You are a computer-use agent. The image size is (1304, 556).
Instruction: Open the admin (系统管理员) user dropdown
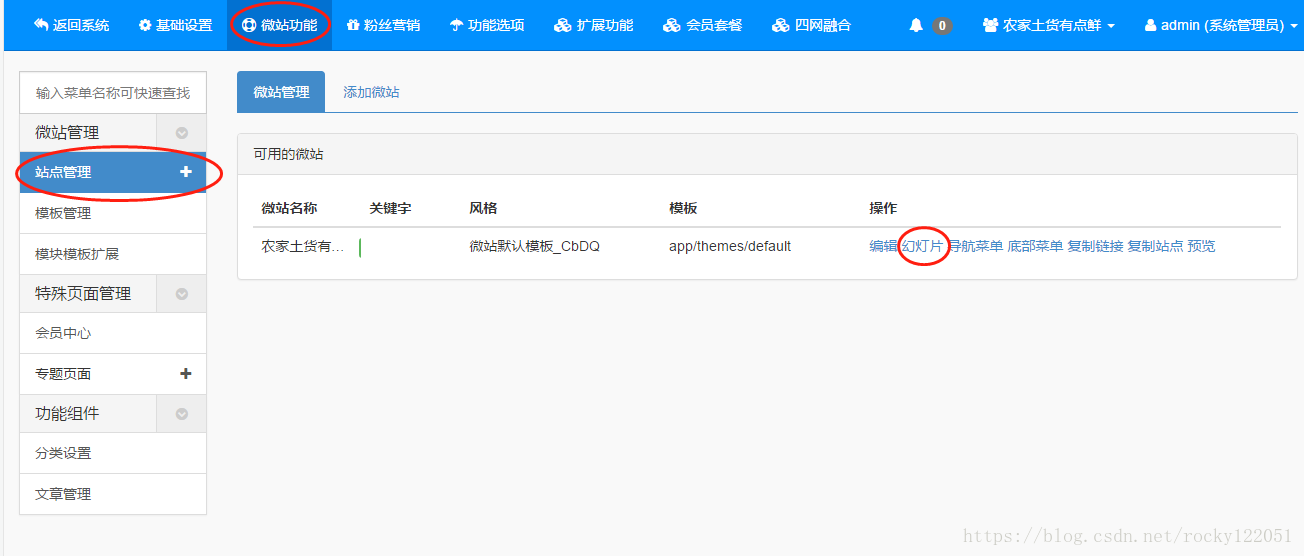[1221, 25]
